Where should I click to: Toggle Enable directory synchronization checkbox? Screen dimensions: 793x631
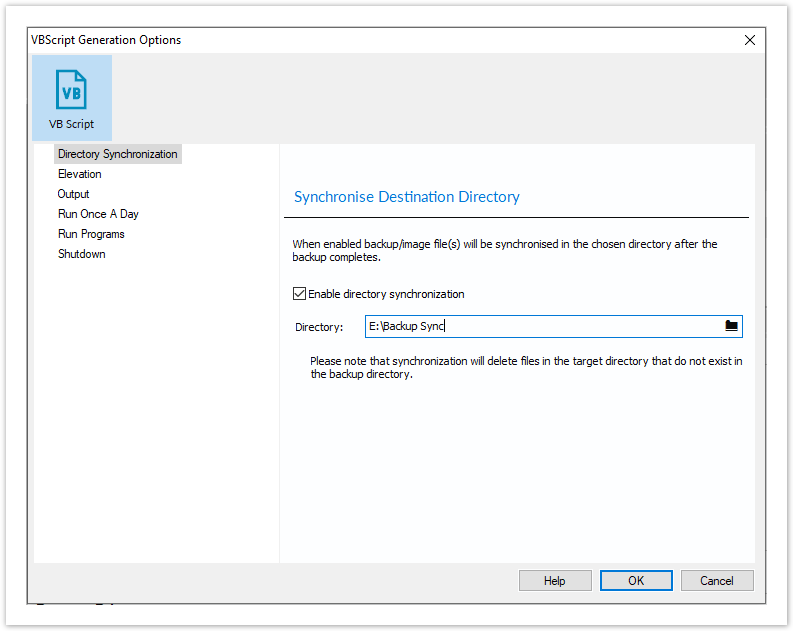[x=299, y=294]
